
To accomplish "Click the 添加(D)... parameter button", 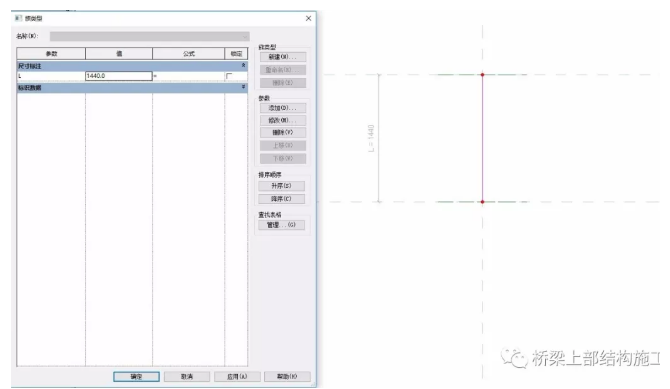I will tap(282, 108).
